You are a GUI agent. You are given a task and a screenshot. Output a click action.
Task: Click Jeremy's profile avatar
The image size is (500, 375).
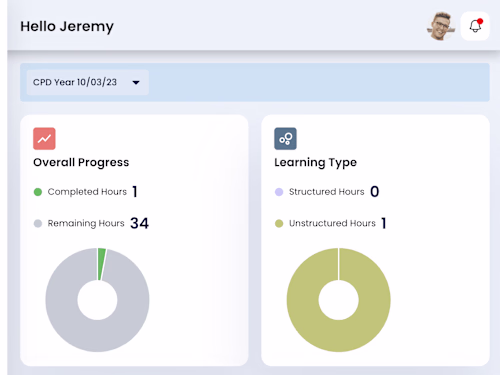tap(441, 26)
